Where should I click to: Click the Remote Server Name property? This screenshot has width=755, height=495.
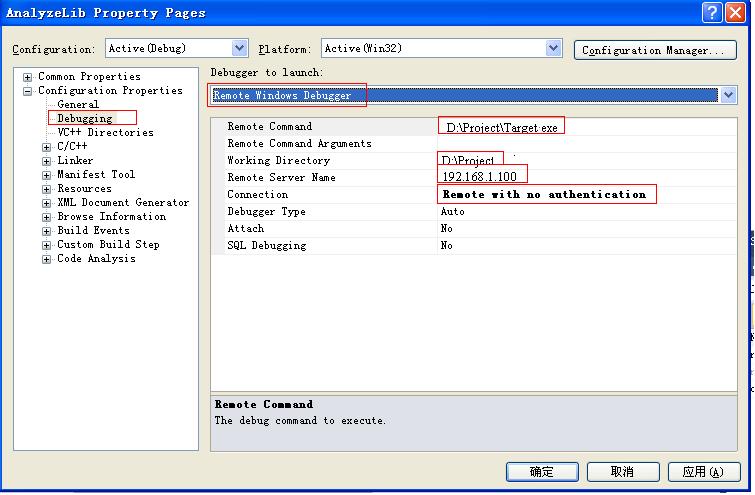[x=281, y=177]
